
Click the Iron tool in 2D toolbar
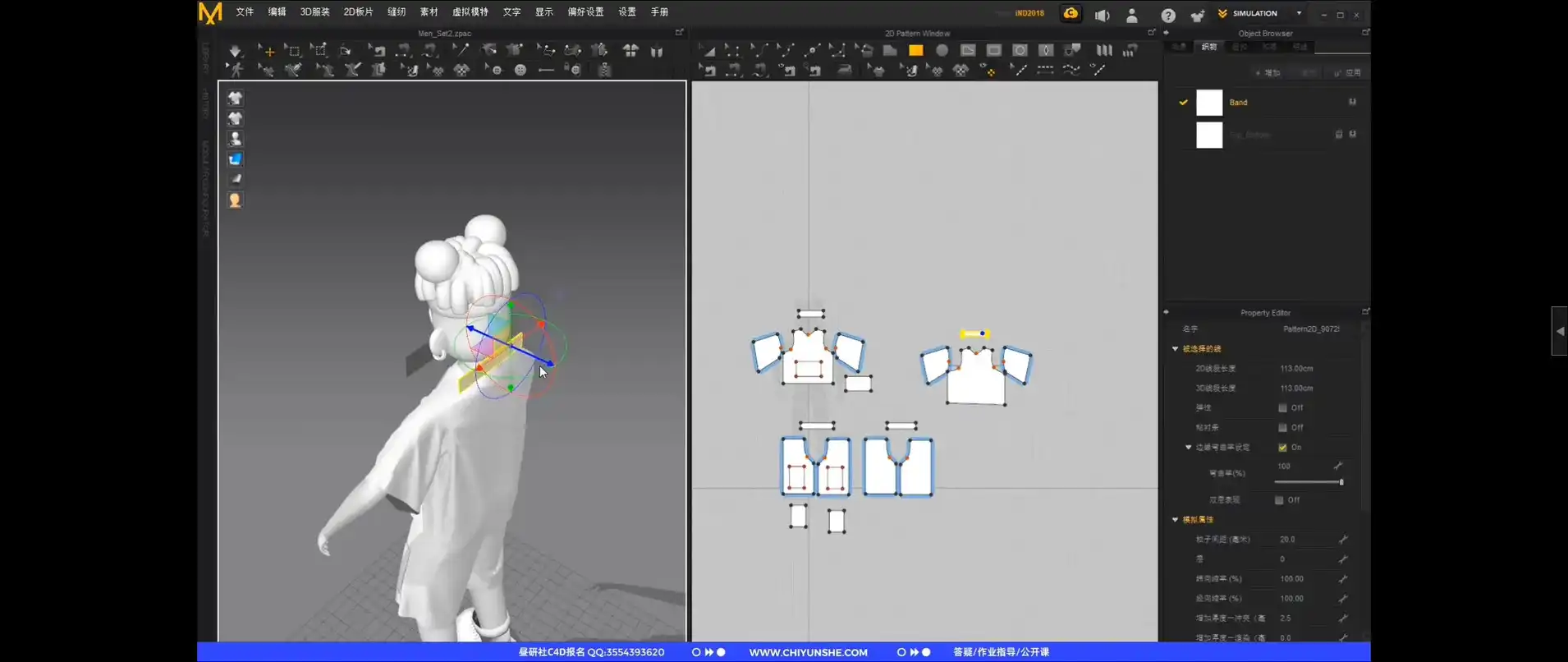[844, 71]
